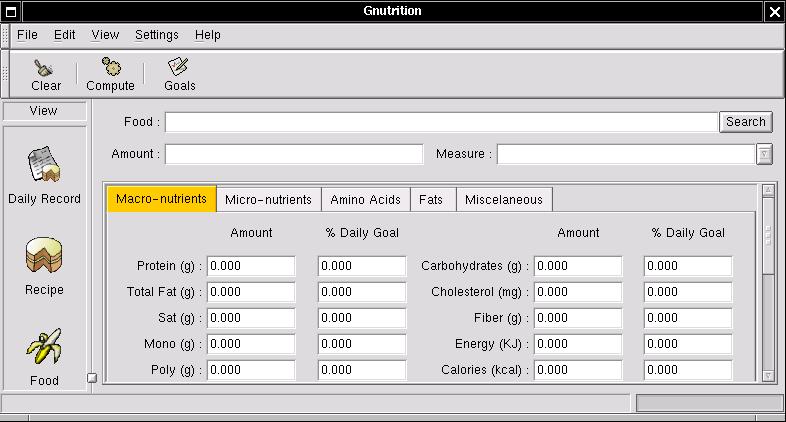786x422 pixels.
Task: Click the Search button
Action: [x=746, y=122]
